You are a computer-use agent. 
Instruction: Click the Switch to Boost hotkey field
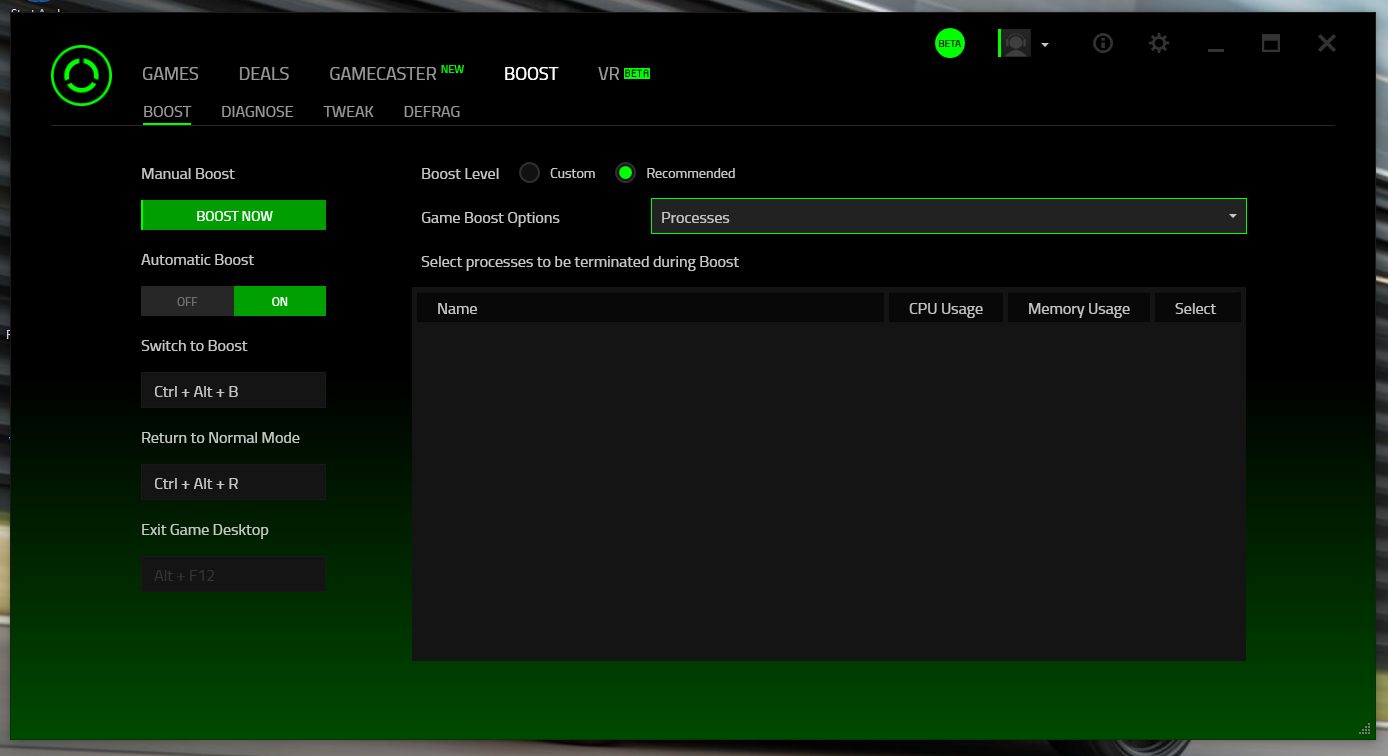[233, 390]
